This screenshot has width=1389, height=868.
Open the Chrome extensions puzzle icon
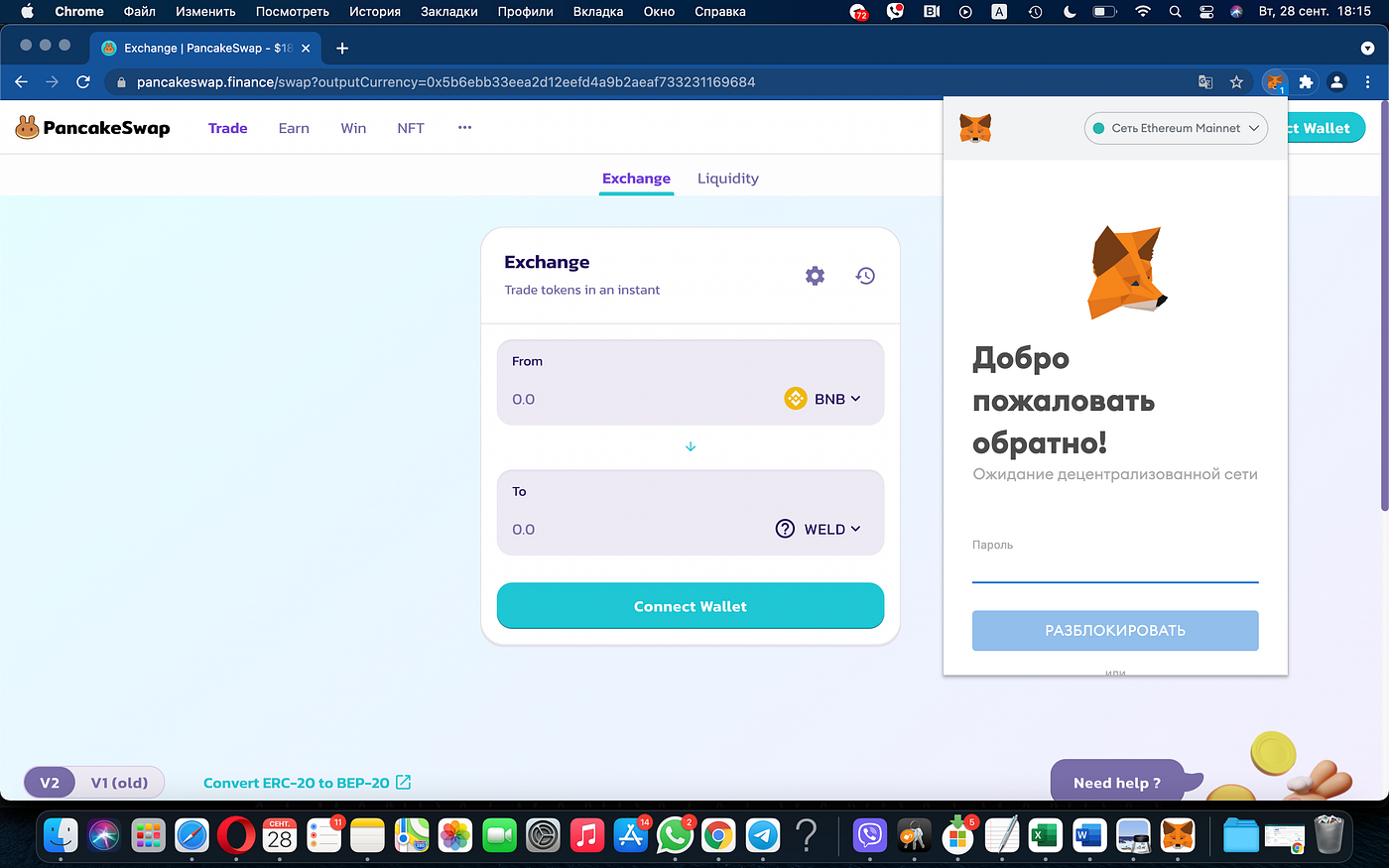(1306, 82)
